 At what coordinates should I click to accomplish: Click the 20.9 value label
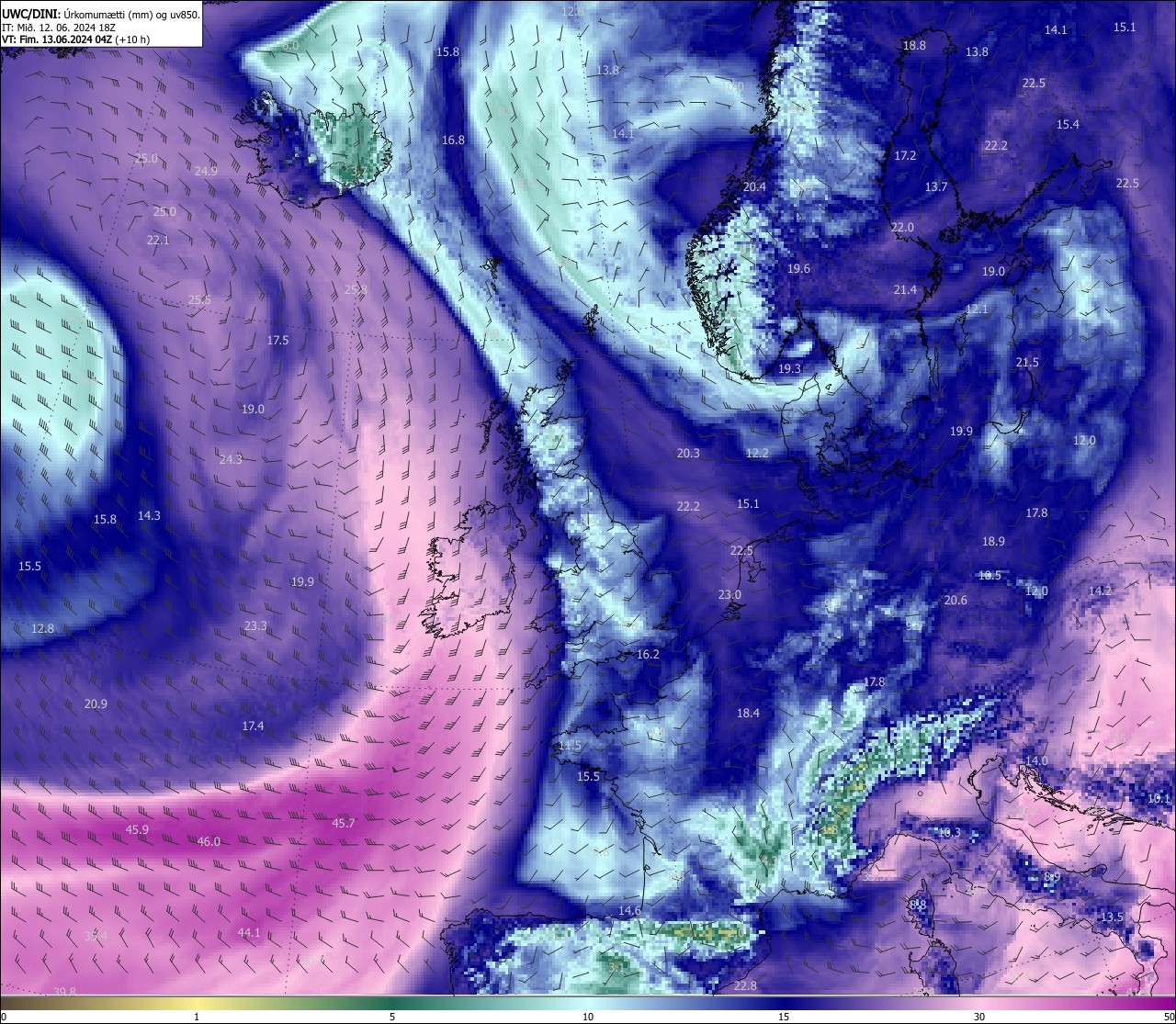pos(96,703)
